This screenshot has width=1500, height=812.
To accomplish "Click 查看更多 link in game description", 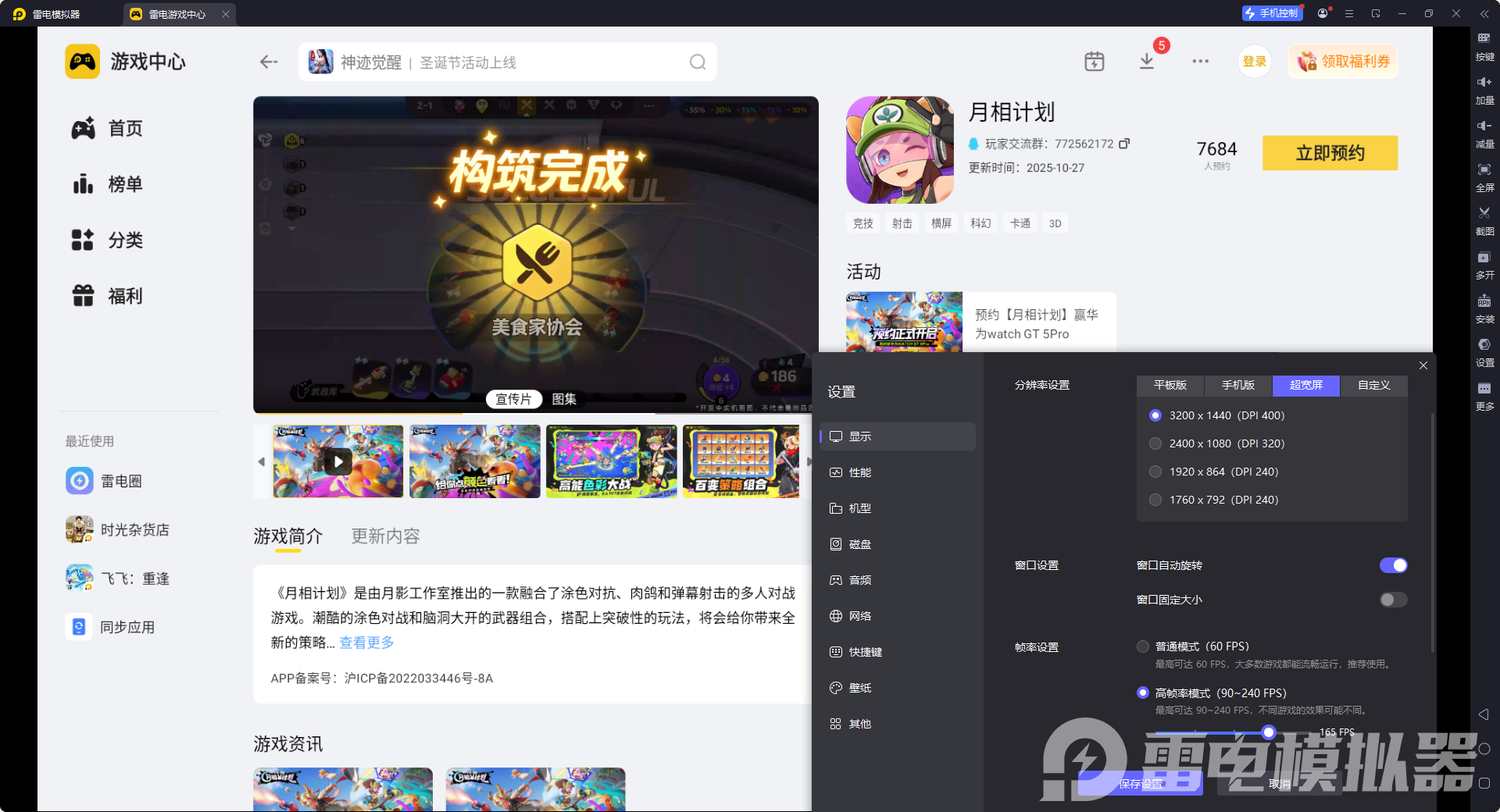I will click(x=366, y=643).
